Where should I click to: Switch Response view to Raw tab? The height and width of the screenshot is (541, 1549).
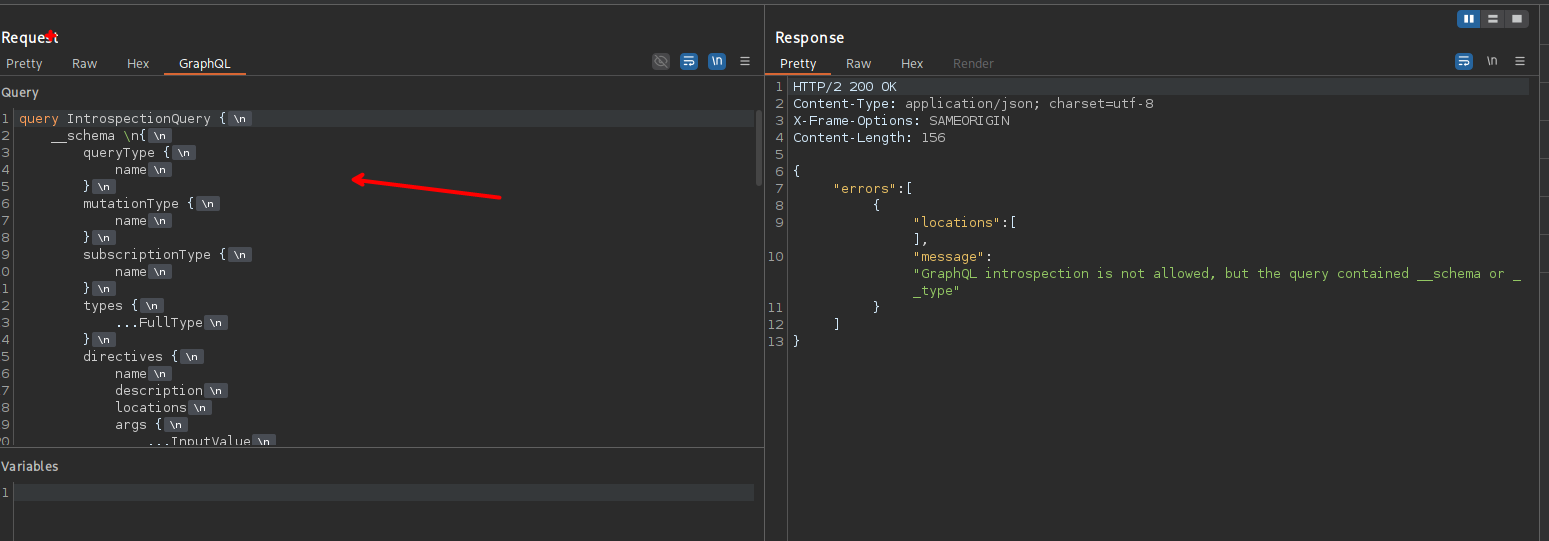858,64
